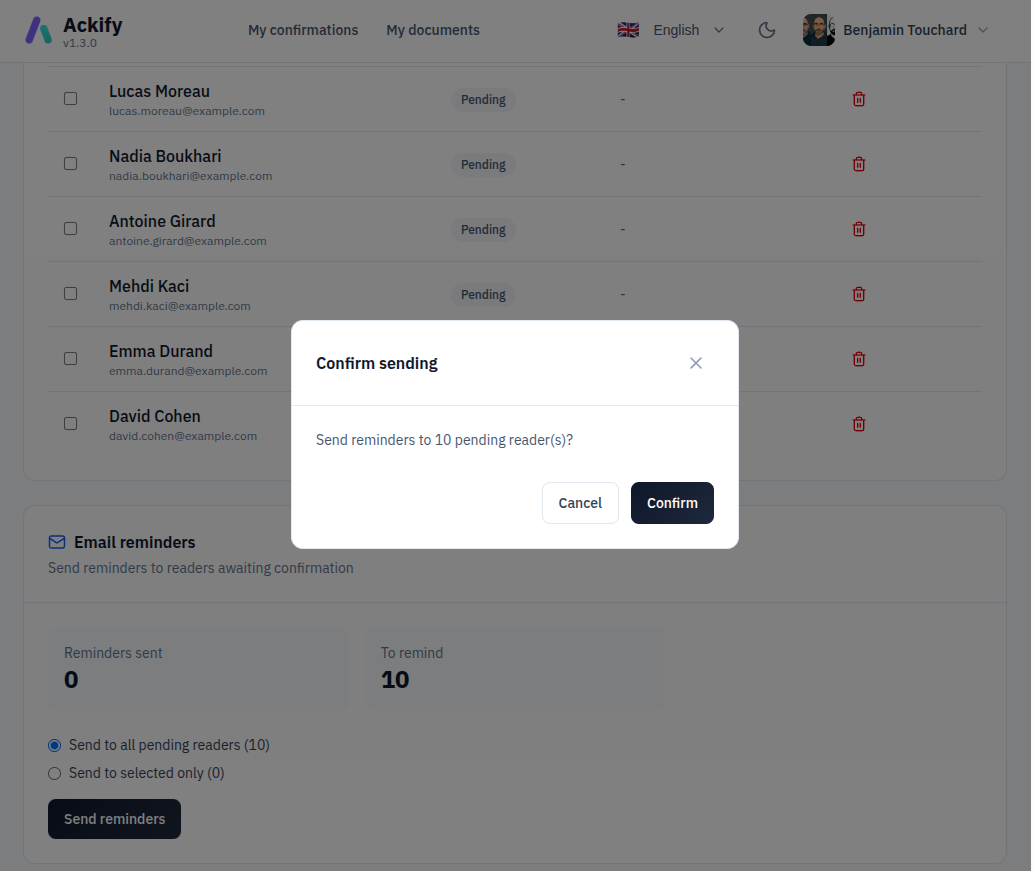
Task: Expand Benjamin Touchard user menu
Action: (896, 30)
